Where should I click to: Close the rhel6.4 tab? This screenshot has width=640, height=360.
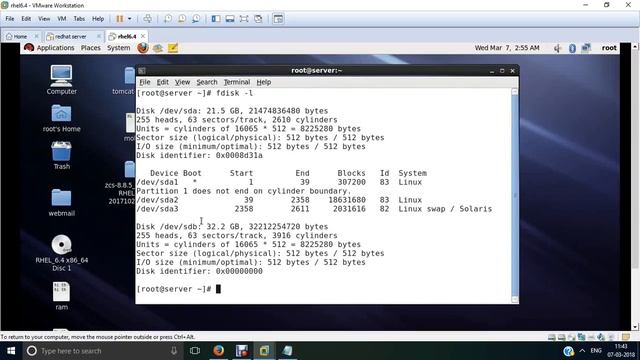pyautogui.click(x=143, y=36)
